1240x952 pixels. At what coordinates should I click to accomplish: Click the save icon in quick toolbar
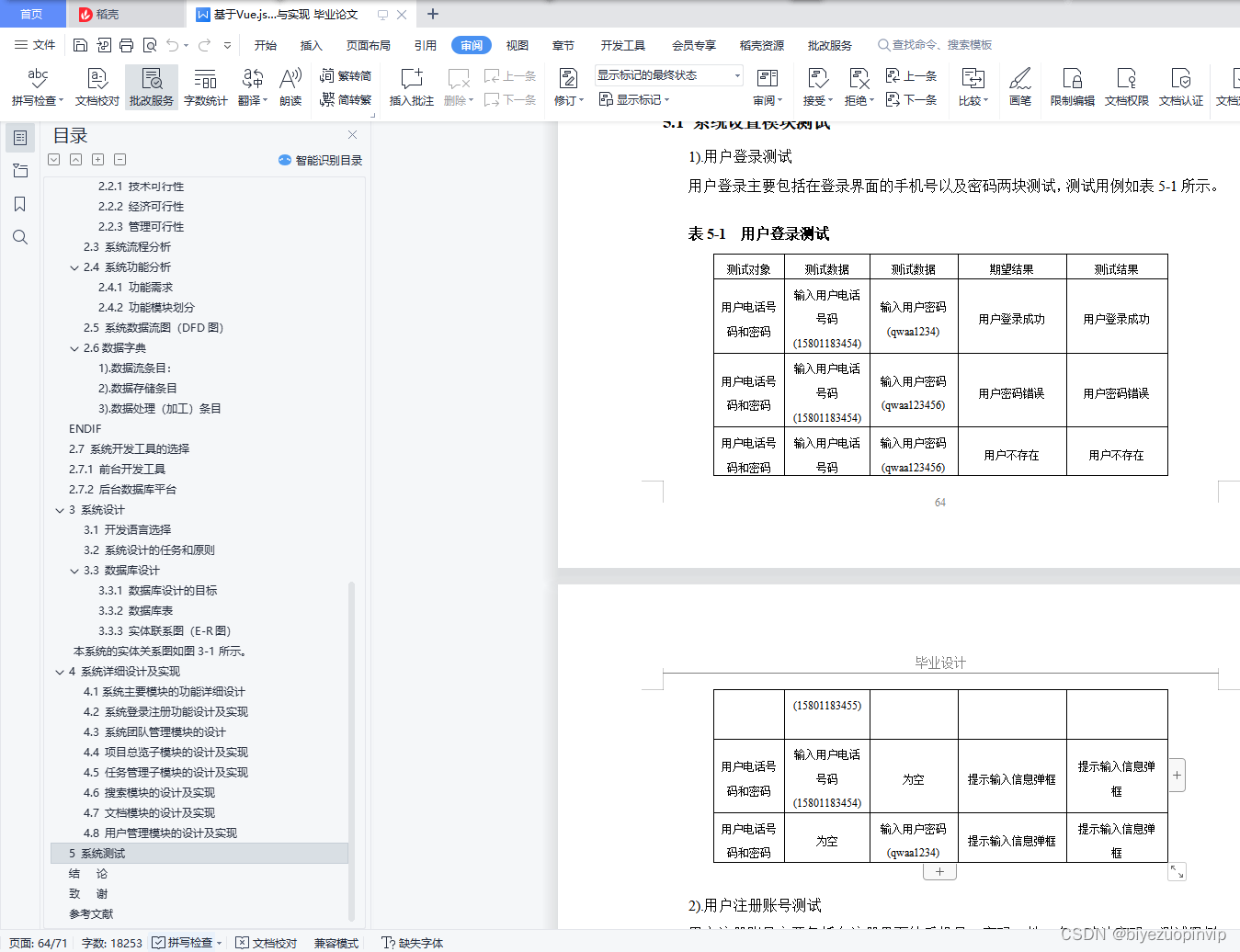80,45
